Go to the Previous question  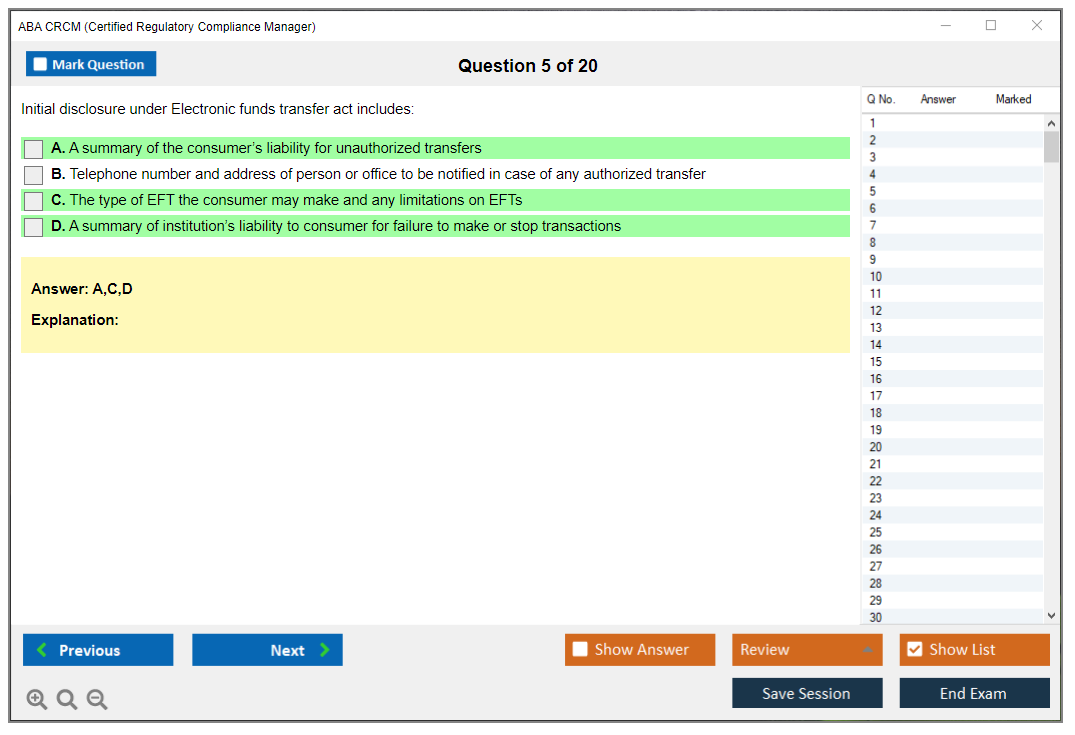98,650
